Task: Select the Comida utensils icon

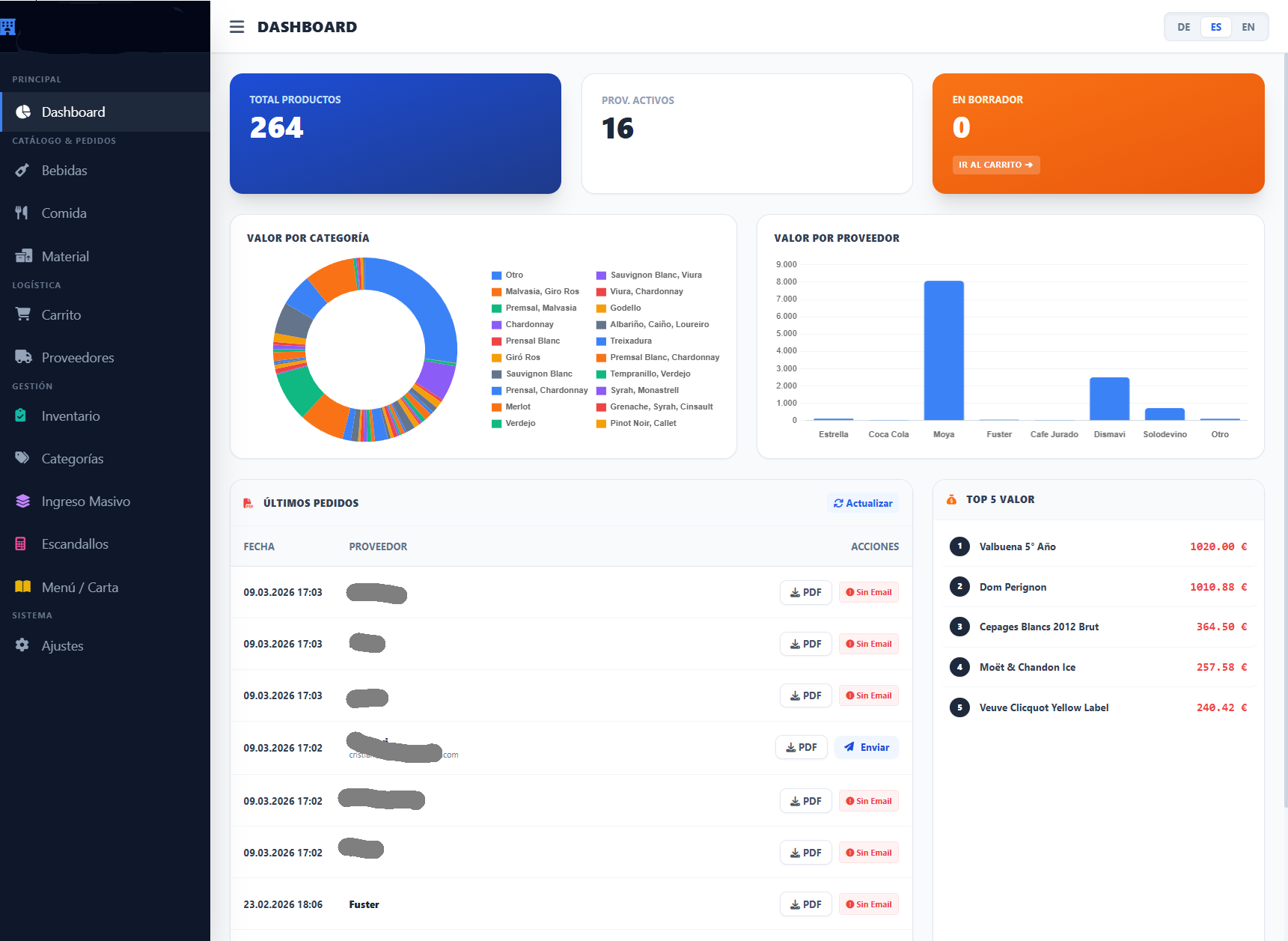Action: (x=22, y=213)
